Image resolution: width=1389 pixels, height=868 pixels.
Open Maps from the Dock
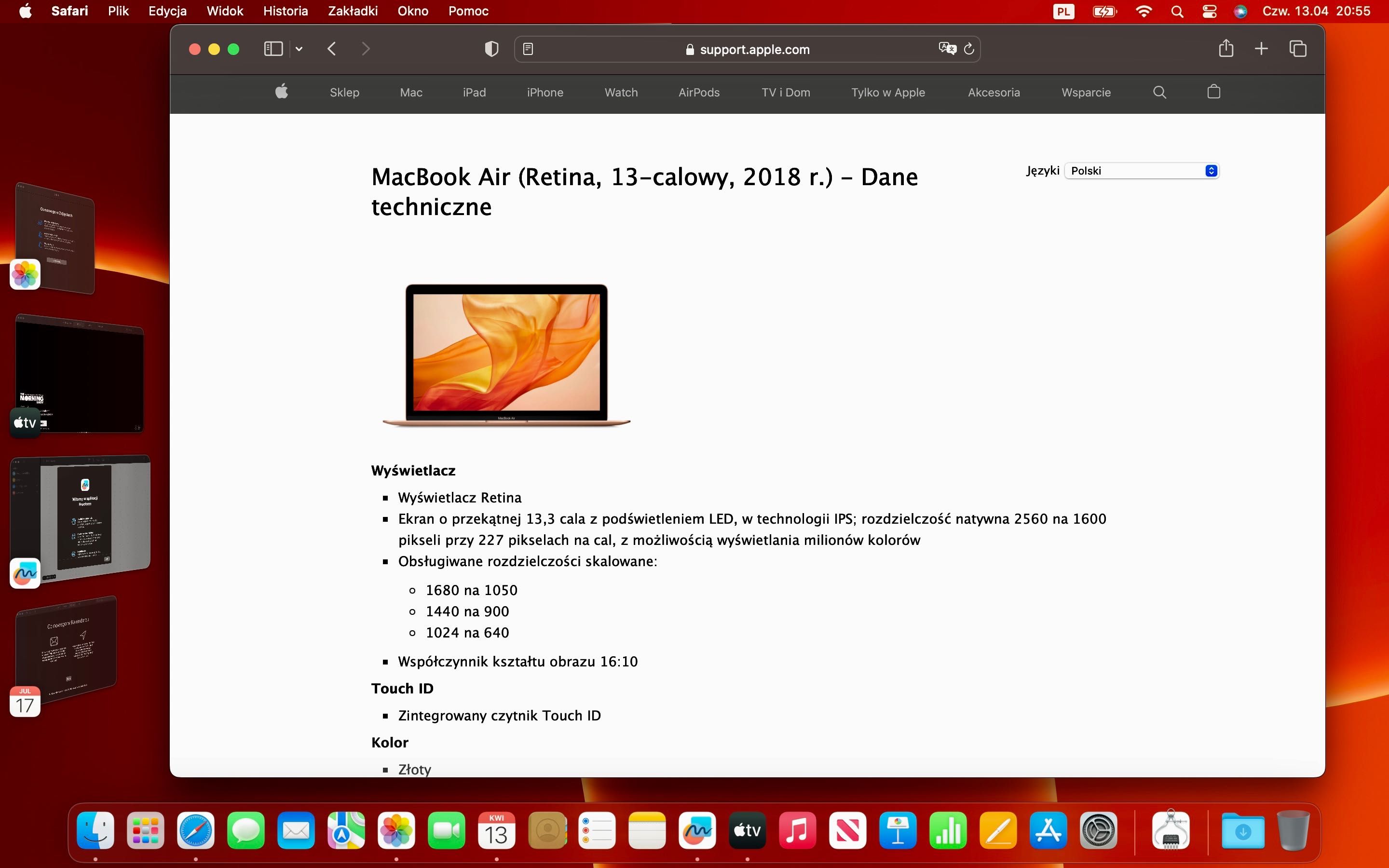coord(346,830)
